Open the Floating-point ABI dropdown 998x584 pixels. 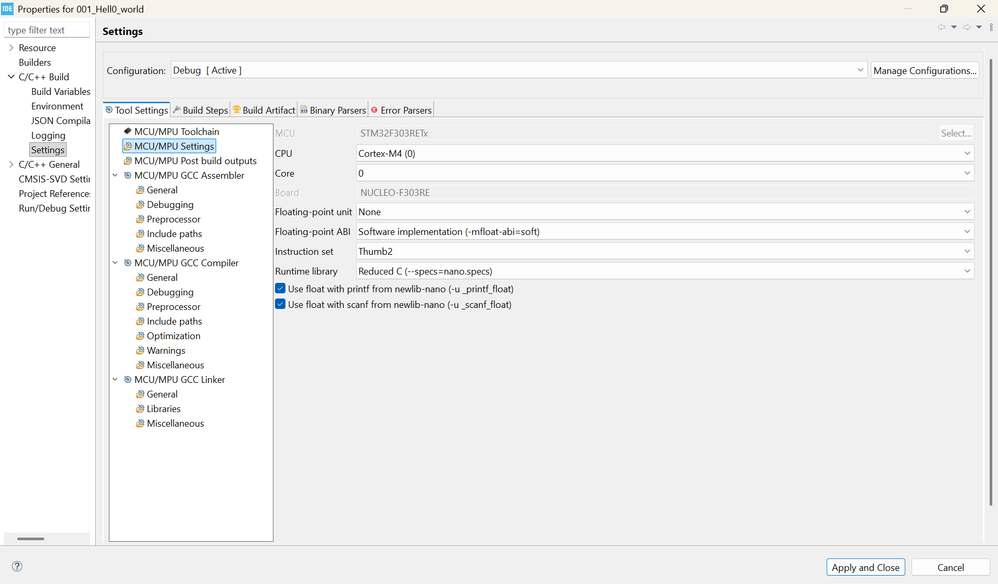(664, 232)
